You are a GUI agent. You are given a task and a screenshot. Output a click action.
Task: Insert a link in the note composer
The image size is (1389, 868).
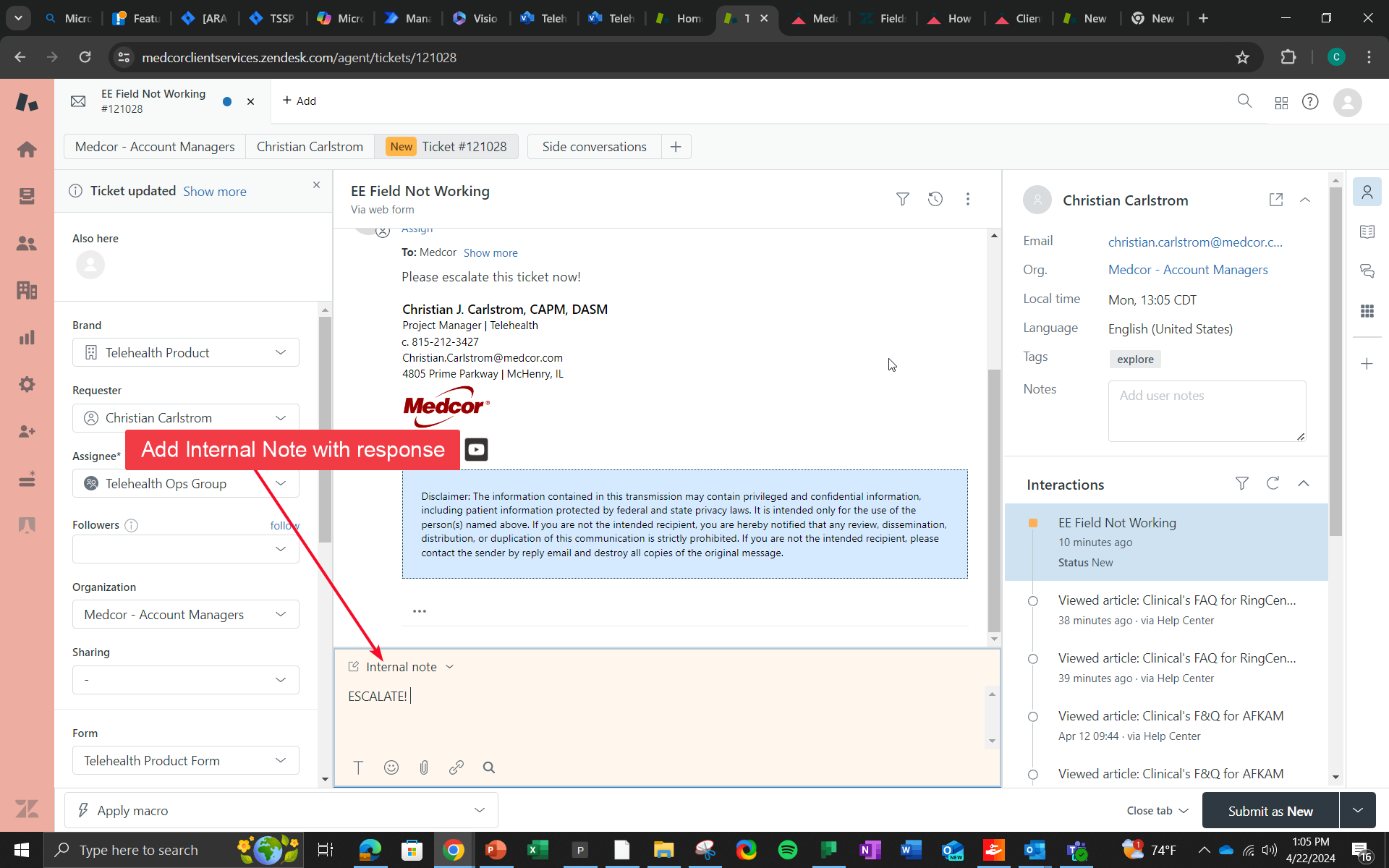456,767
